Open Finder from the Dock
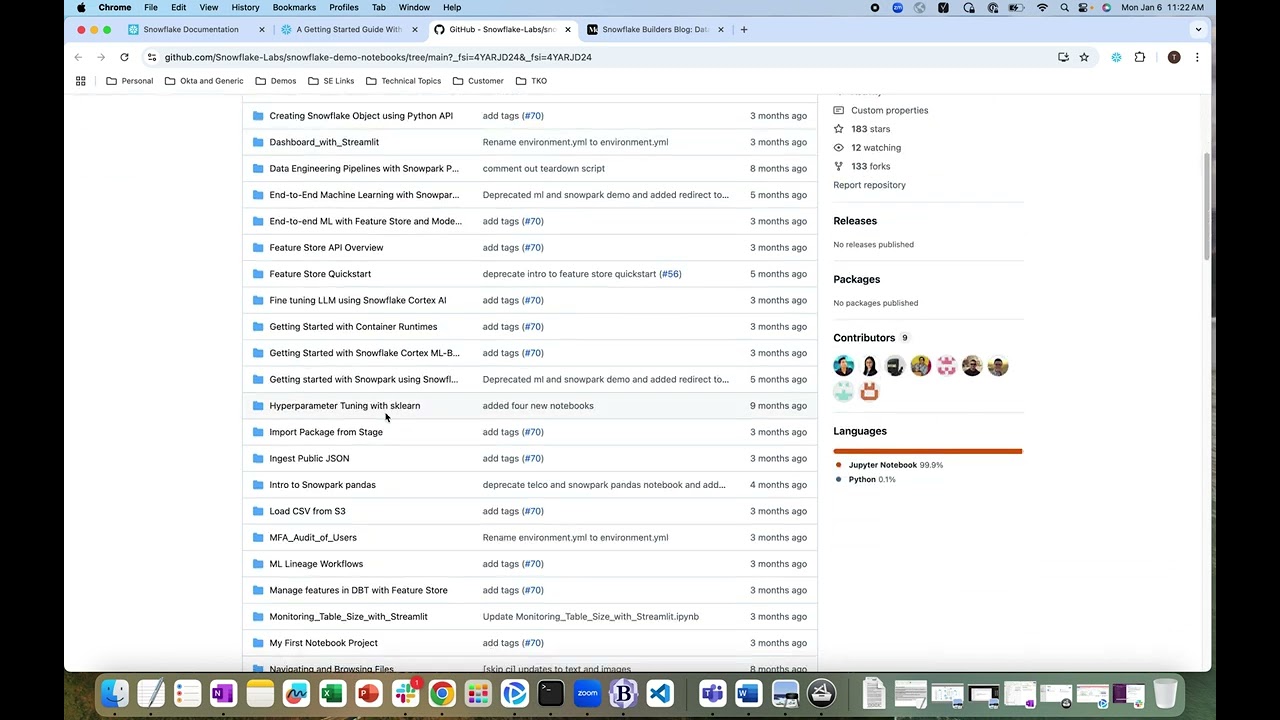Image resolution: width=1280 pixels, height=720 pixels. click(115, 693)
